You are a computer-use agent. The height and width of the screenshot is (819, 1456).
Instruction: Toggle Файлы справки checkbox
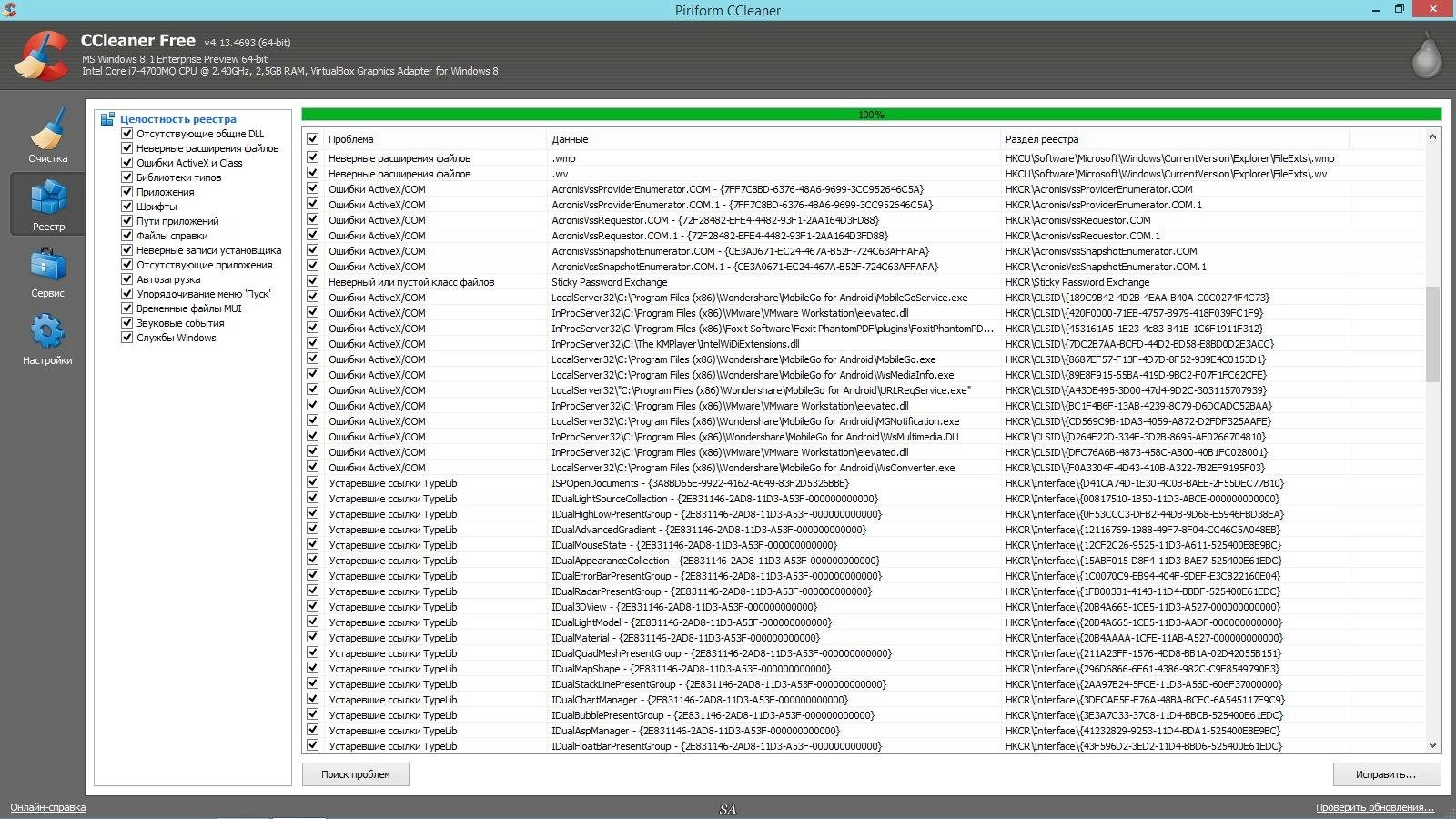(127, 236)
